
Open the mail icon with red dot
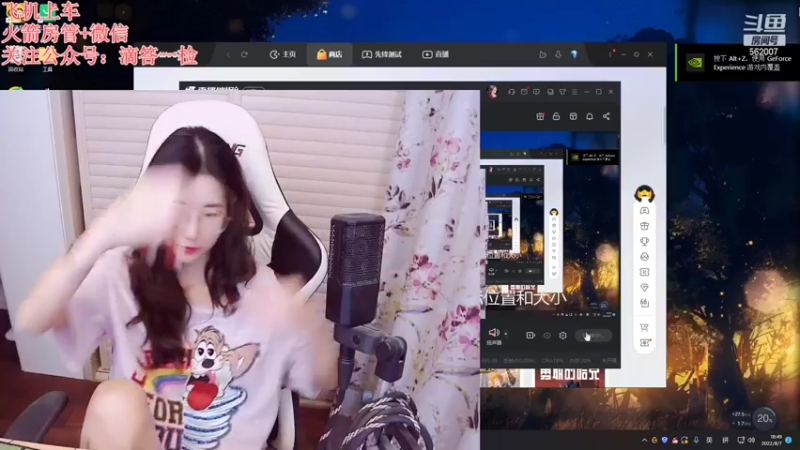tap(524, 92)
